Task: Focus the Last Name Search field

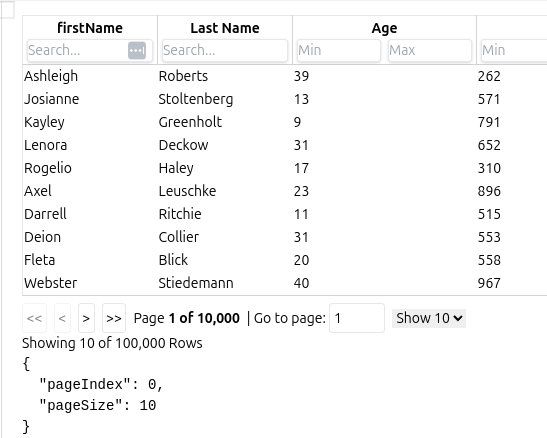Action: coord(225,51)
